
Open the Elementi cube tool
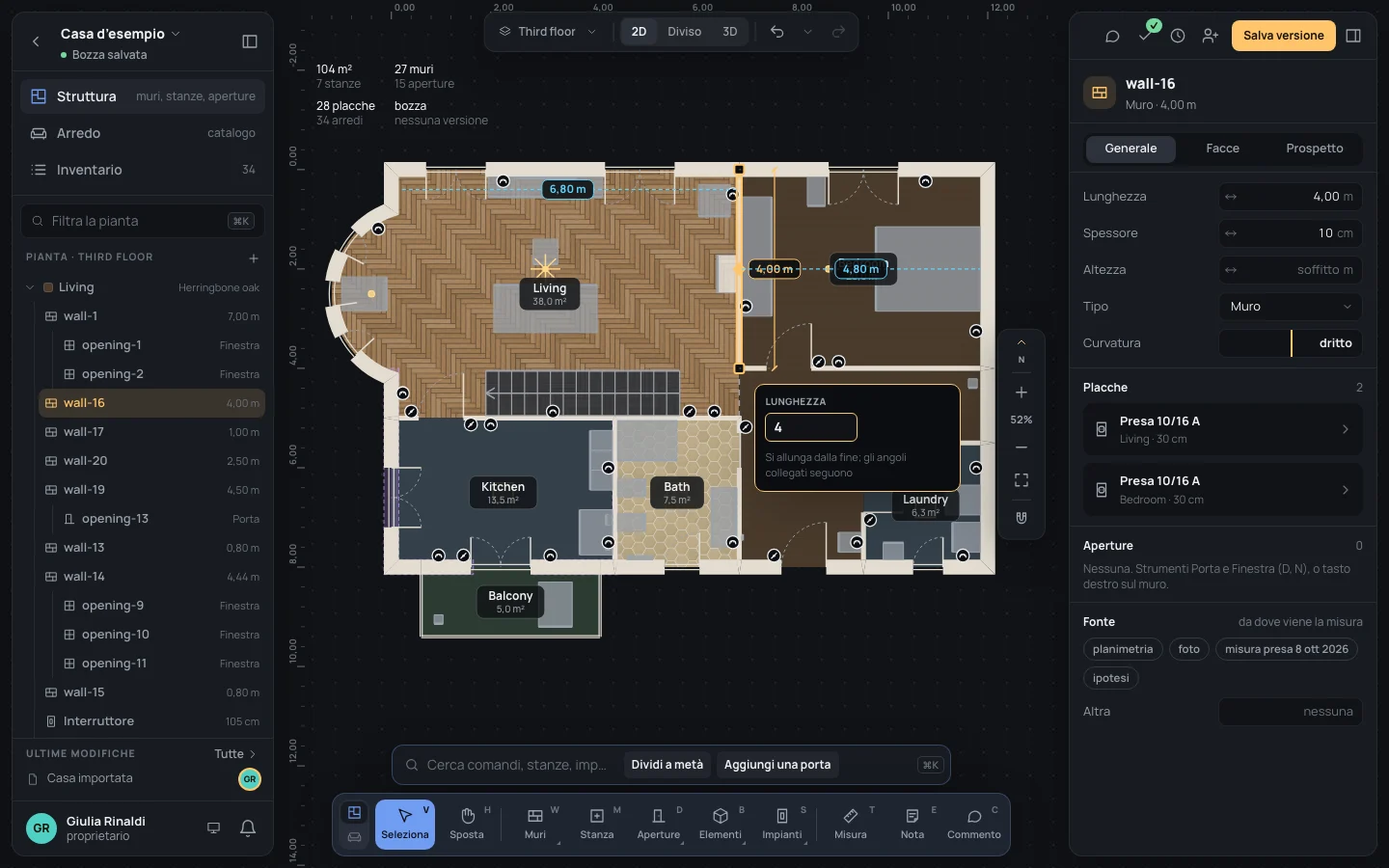click(721, 825)
